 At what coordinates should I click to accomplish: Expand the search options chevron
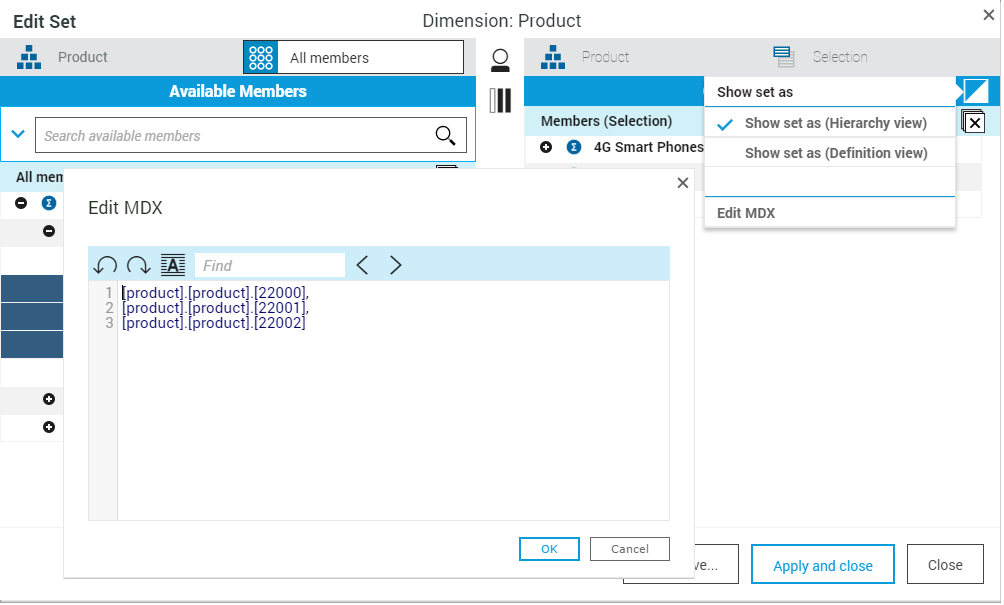coord(18,134)
